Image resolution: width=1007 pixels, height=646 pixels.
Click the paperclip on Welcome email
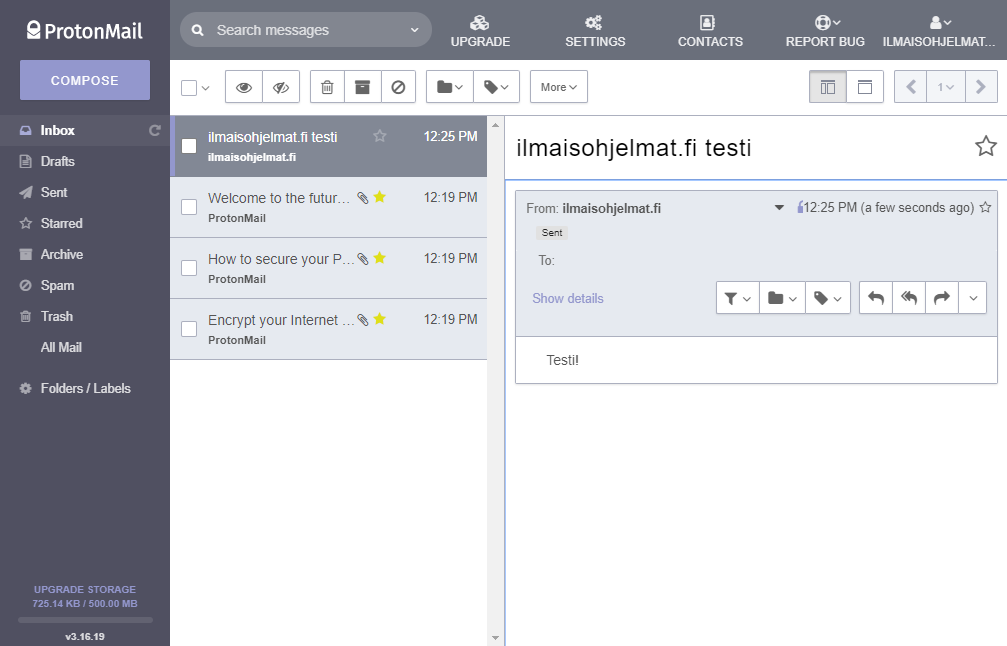[363, 198]
